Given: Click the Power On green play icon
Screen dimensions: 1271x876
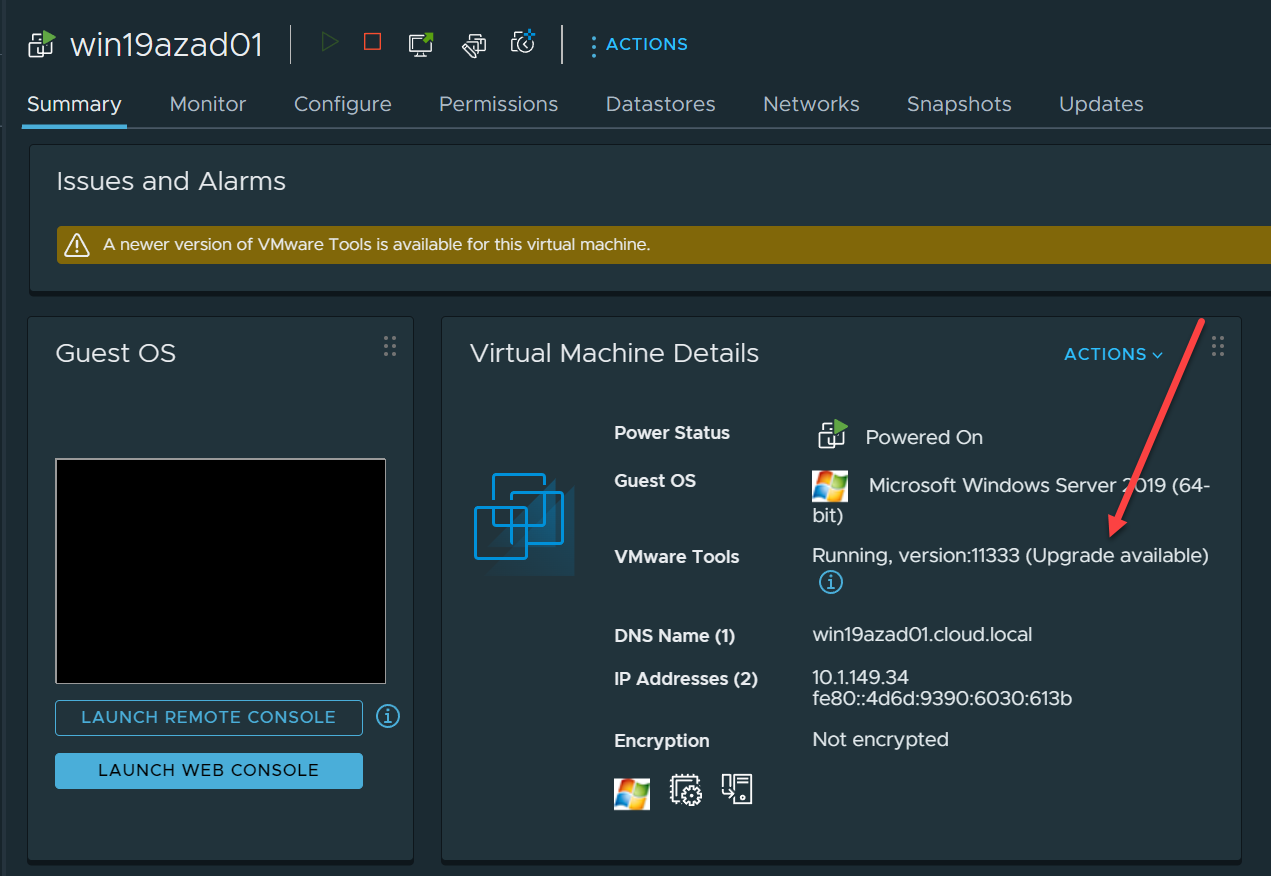Looking at the screenshot, I should click(x=330, y=42).
